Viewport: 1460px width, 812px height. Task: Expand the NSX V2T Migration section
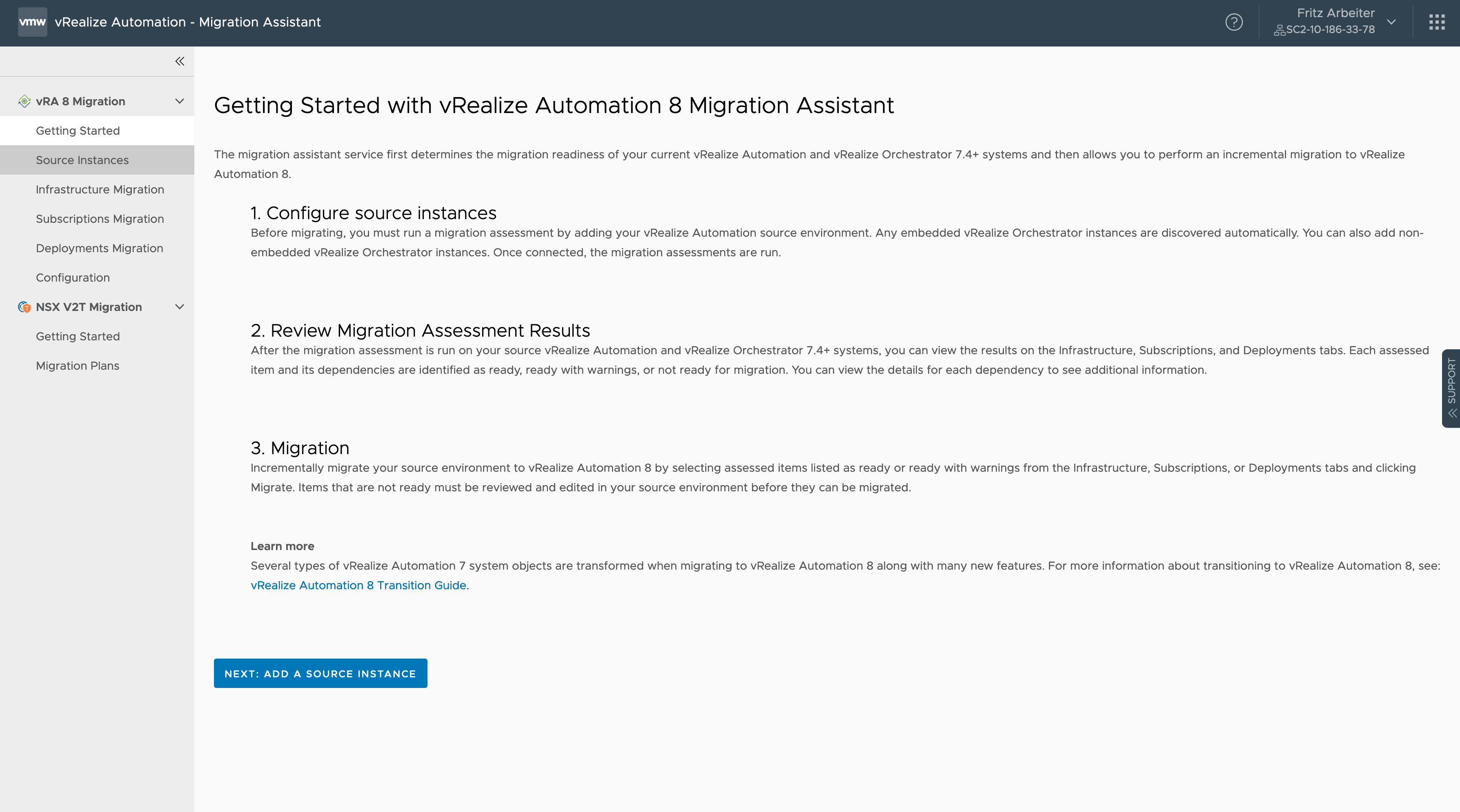click(178, 307)
